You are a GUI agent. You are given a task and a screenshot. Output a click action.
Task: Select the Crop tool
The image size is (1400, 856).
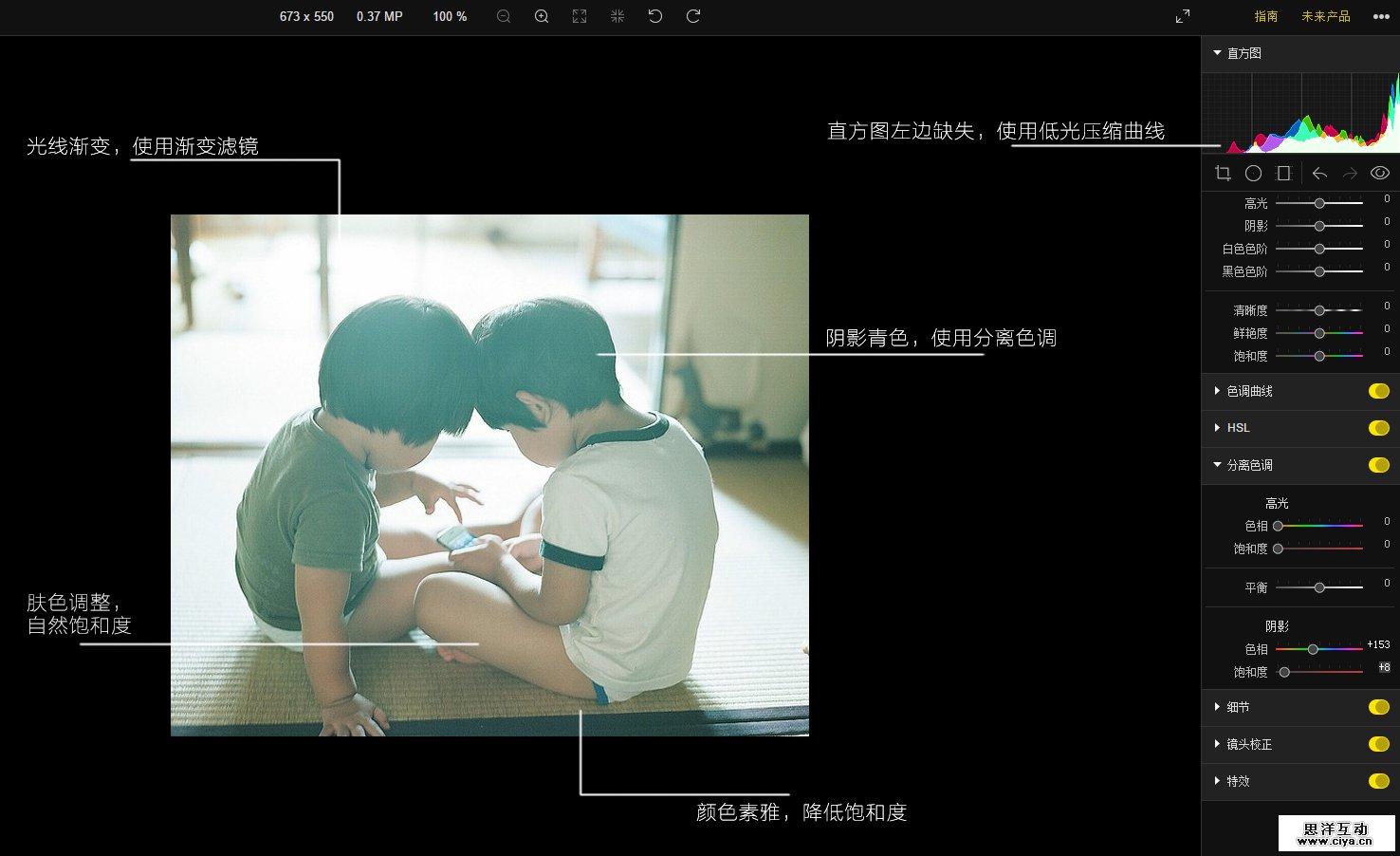(x=1223, y=173)
